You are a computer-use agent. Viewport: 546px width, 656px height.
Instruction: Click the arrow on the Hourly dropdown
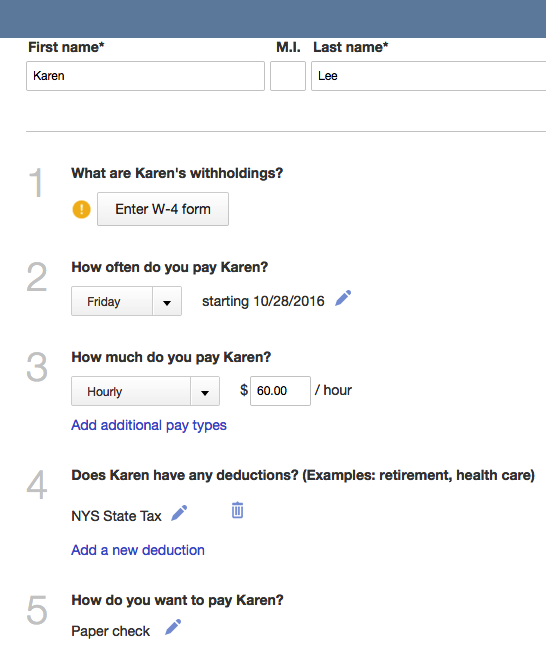[x=205, y=391]
